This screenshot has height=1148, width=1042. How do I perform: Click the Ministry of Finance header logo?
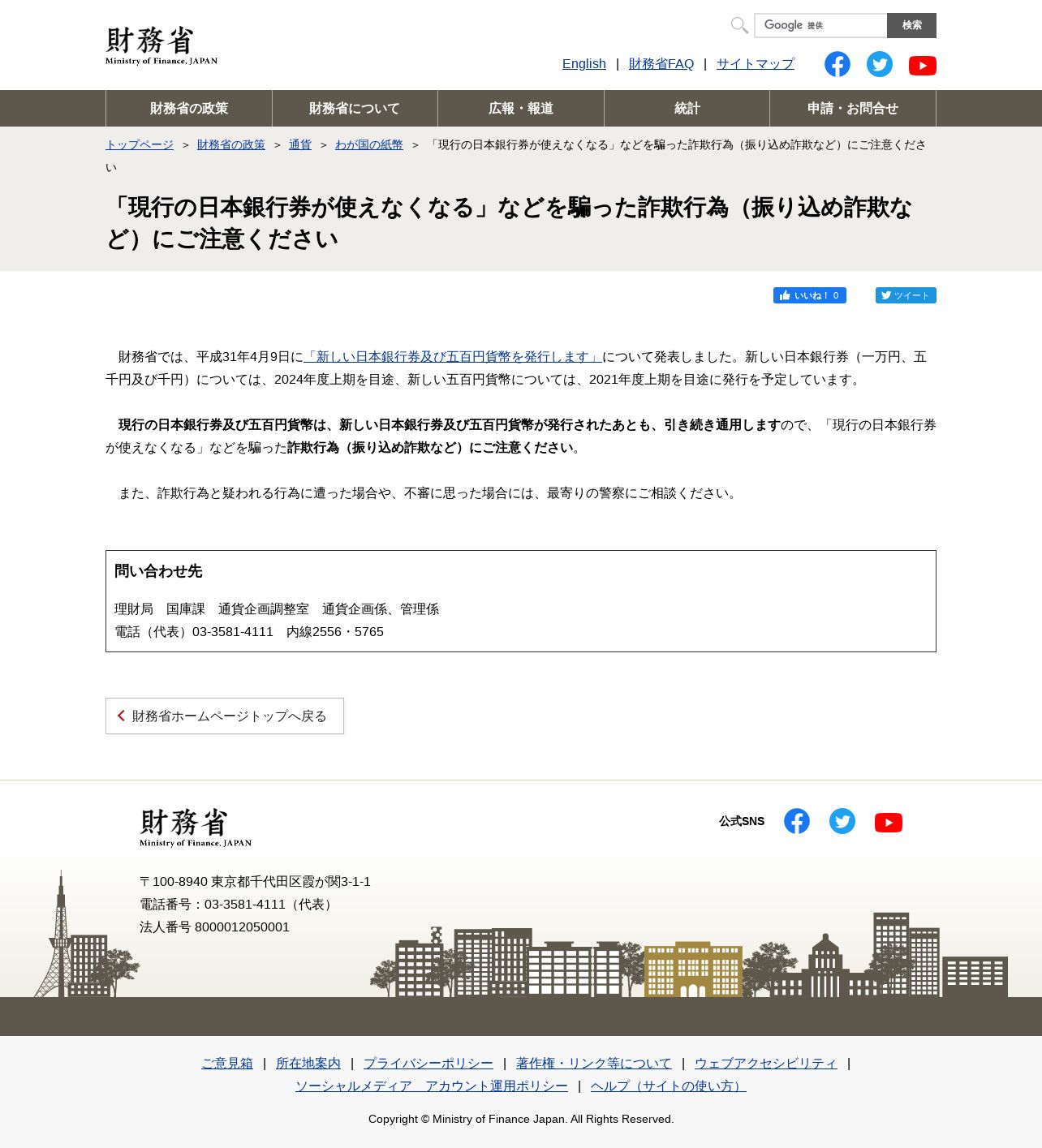(x=161, y=45)
